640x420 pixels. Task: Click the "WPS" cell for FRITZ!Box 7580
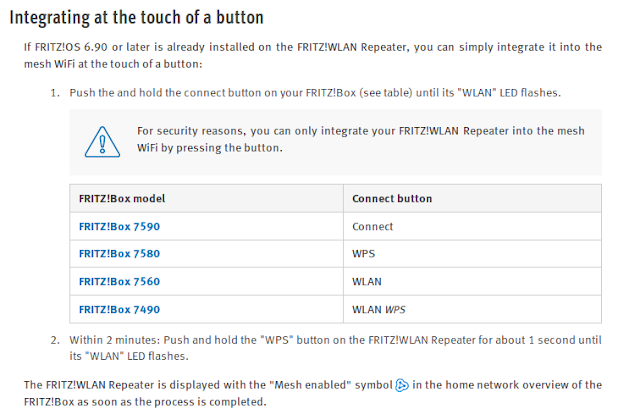coord(364,255)
